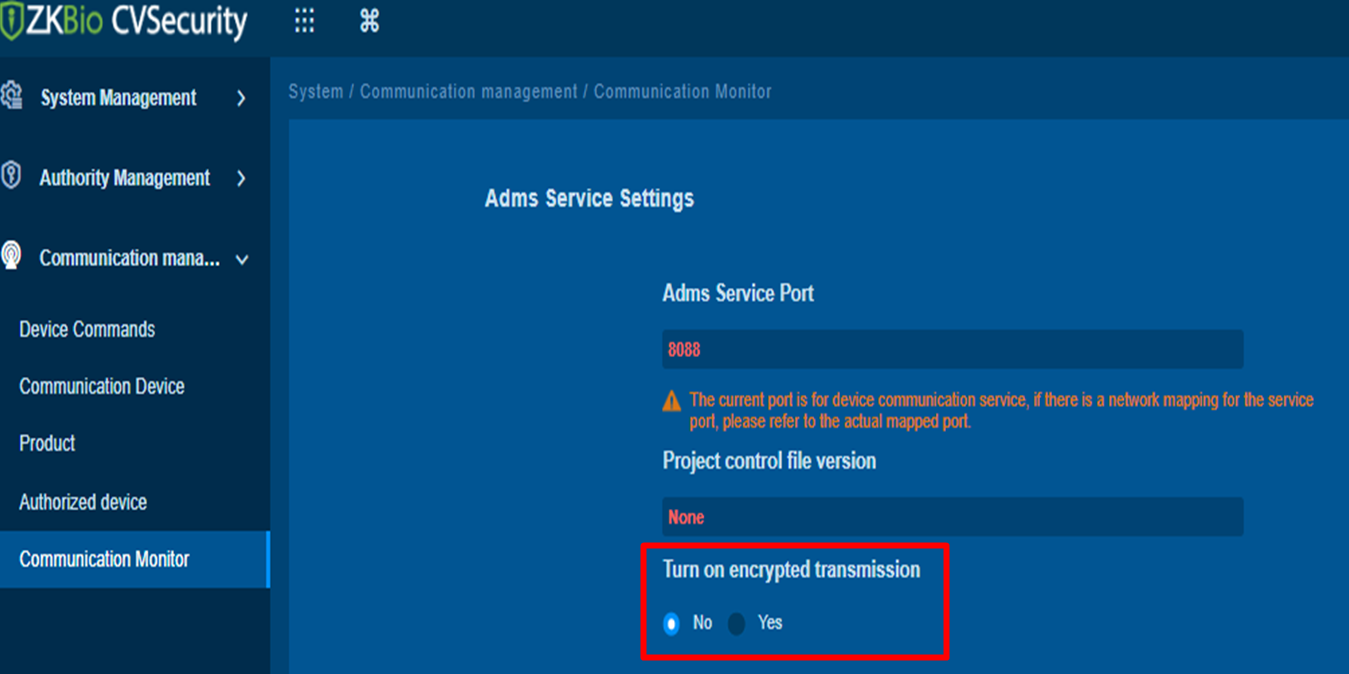Click the orange warning triangle icon
The height and width of the screenshot is (674, 1349).
click(x=672, y=402)
